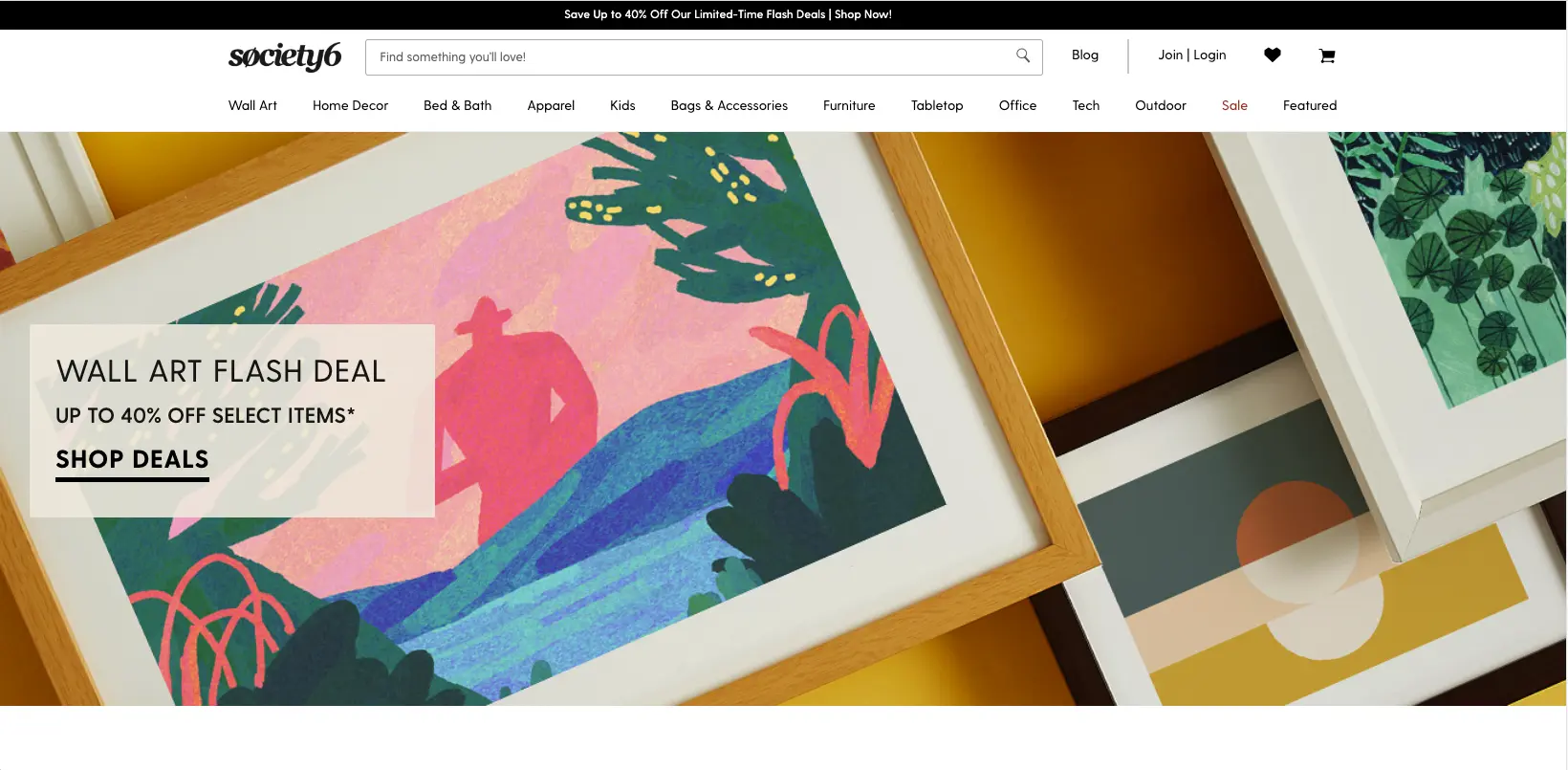Open the Blog link
The height and width of the screenshot is (770, 1568).
(1085, 55)
